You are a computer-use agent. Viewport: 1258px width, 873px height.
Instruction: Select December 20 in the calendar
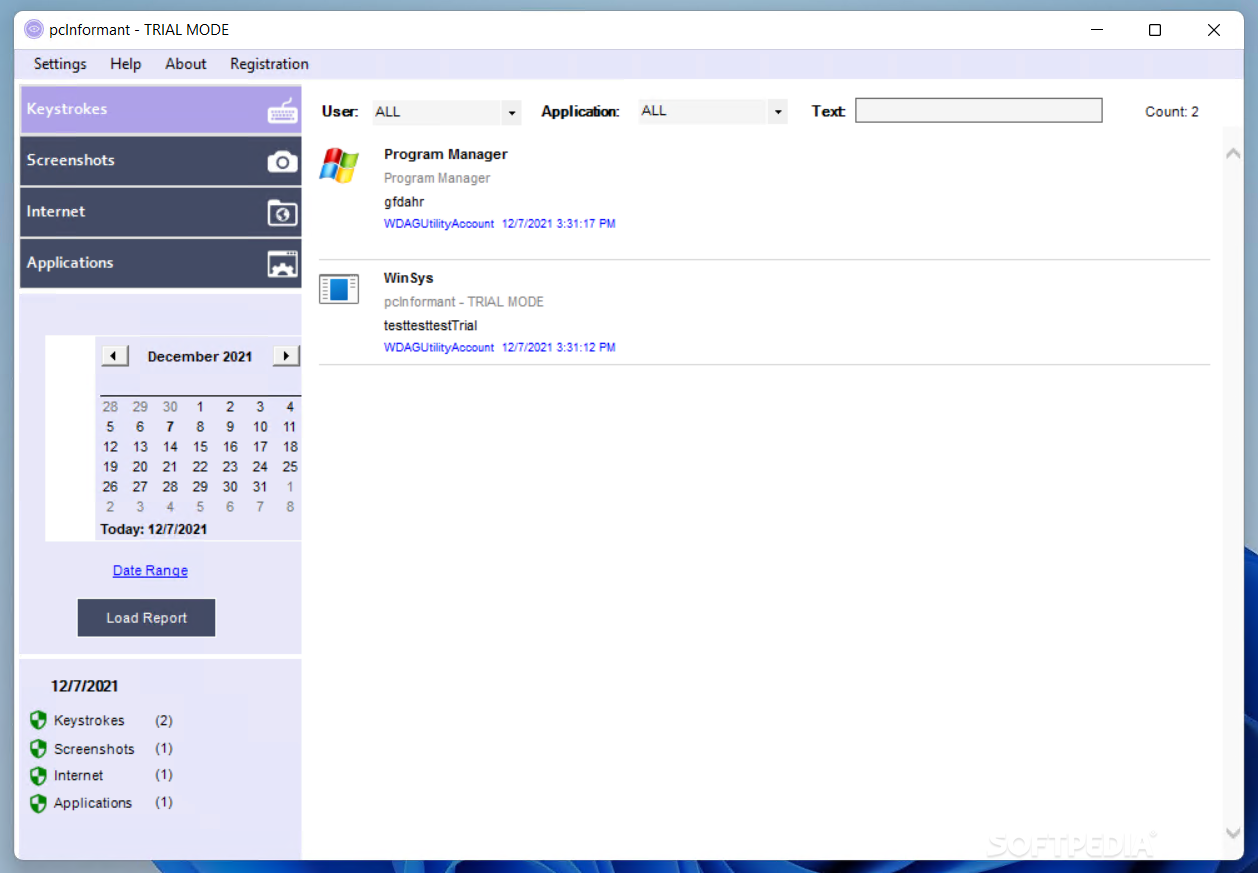140,467
